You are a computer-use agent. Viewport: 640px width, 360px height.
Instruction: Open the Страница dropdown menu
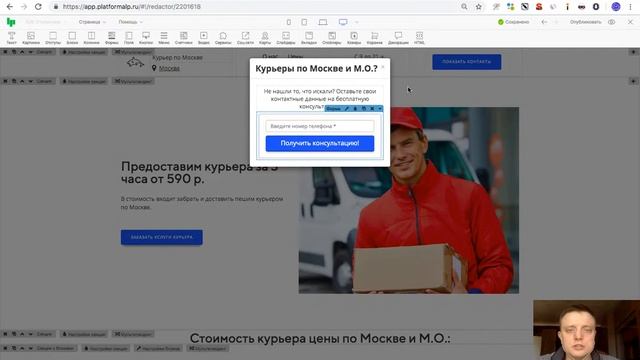tap(92, 22)
